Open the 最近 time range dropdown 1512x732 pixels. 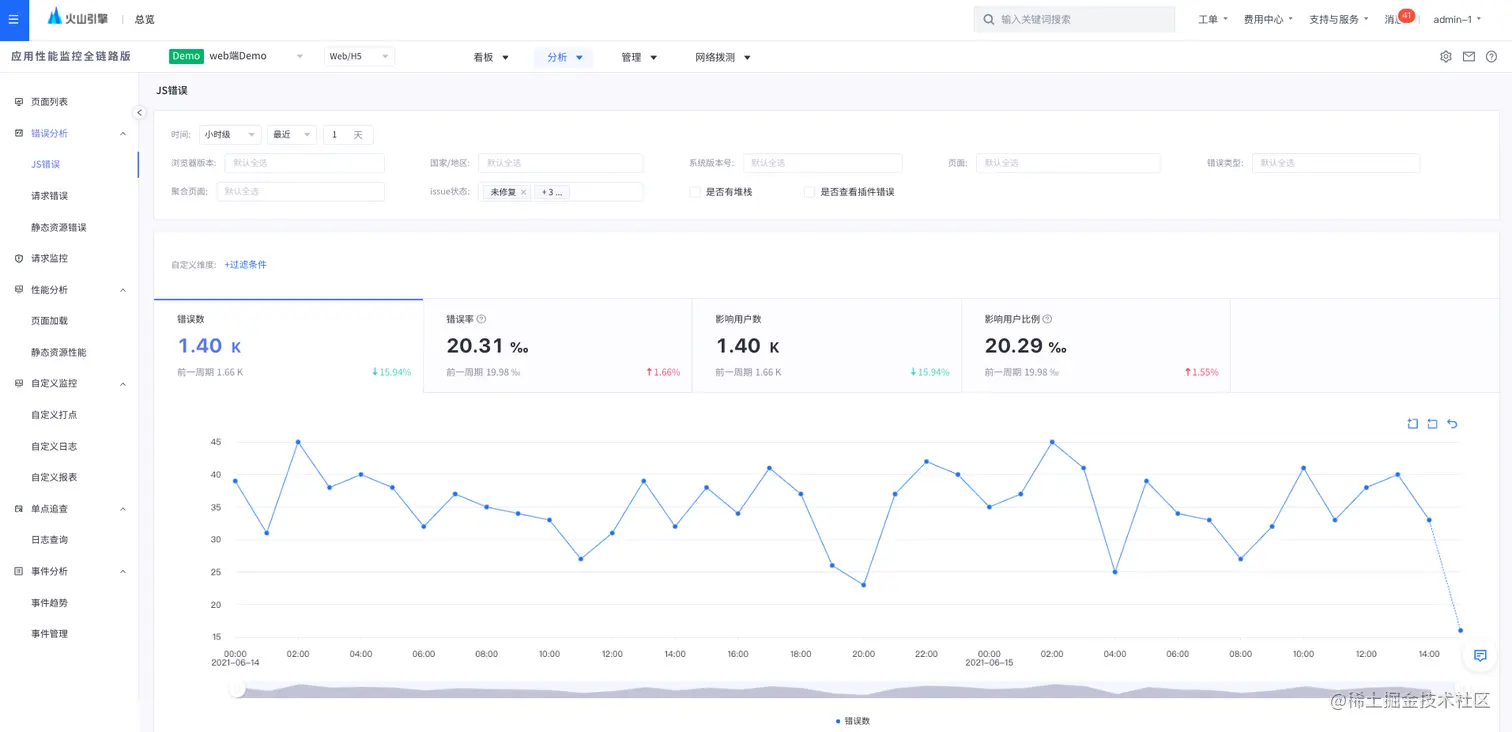click(x=292, y=134)
